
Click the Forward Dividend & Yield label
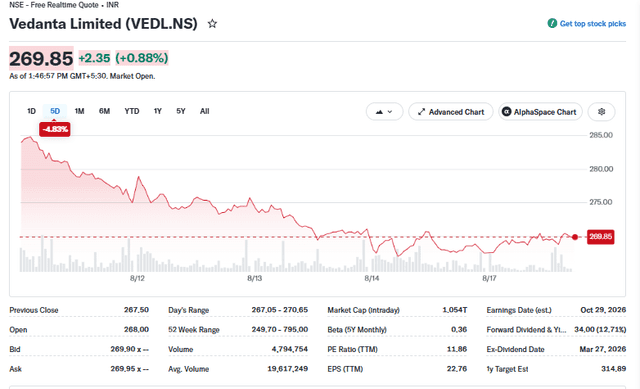pyautogui.click(x=526, y=329)
